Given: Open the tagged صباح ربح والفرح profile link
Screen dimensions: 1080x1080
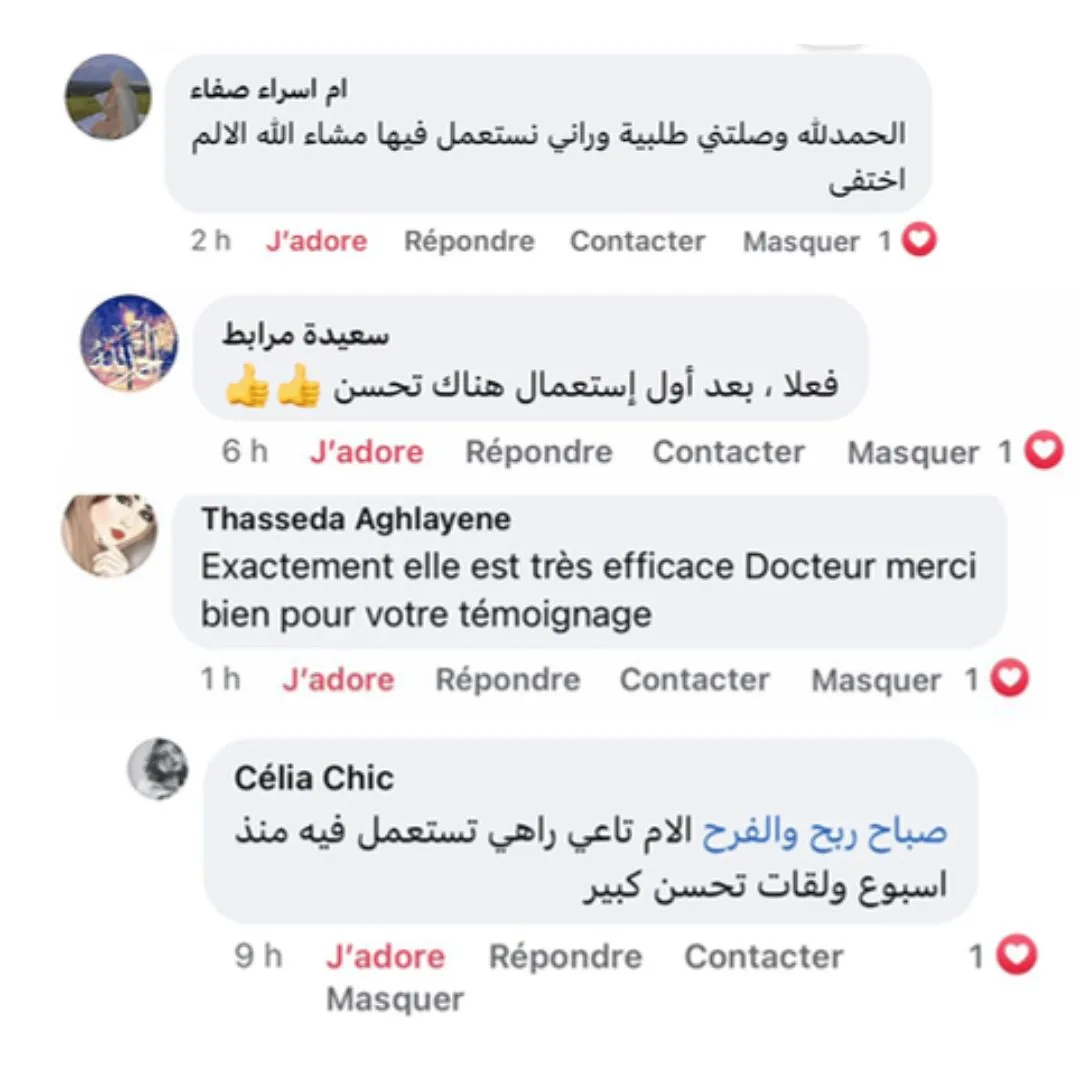Looking at the screenshot, I should point(824,832).
